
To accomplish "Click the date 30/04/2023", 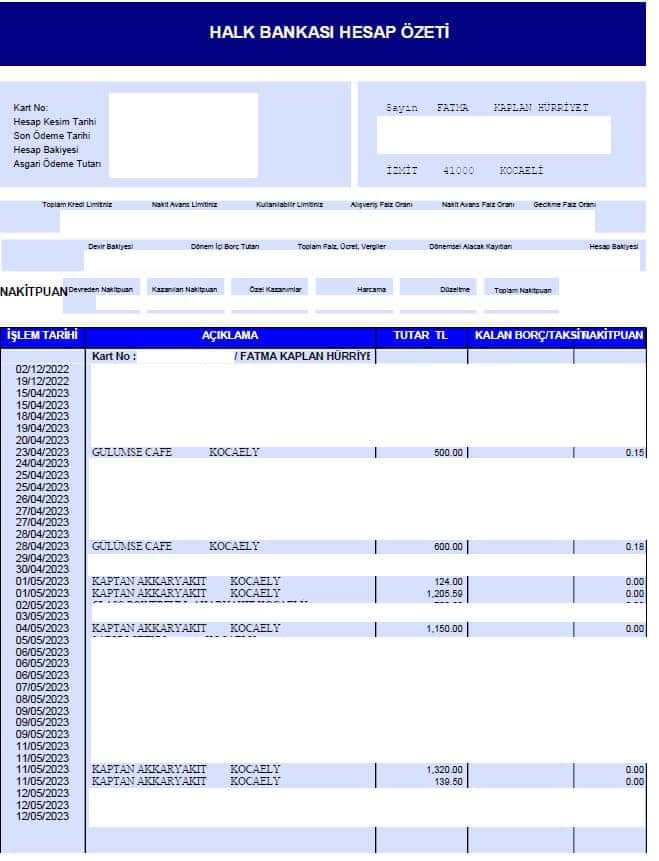I will pyautogui.click(x=42, y=569).
